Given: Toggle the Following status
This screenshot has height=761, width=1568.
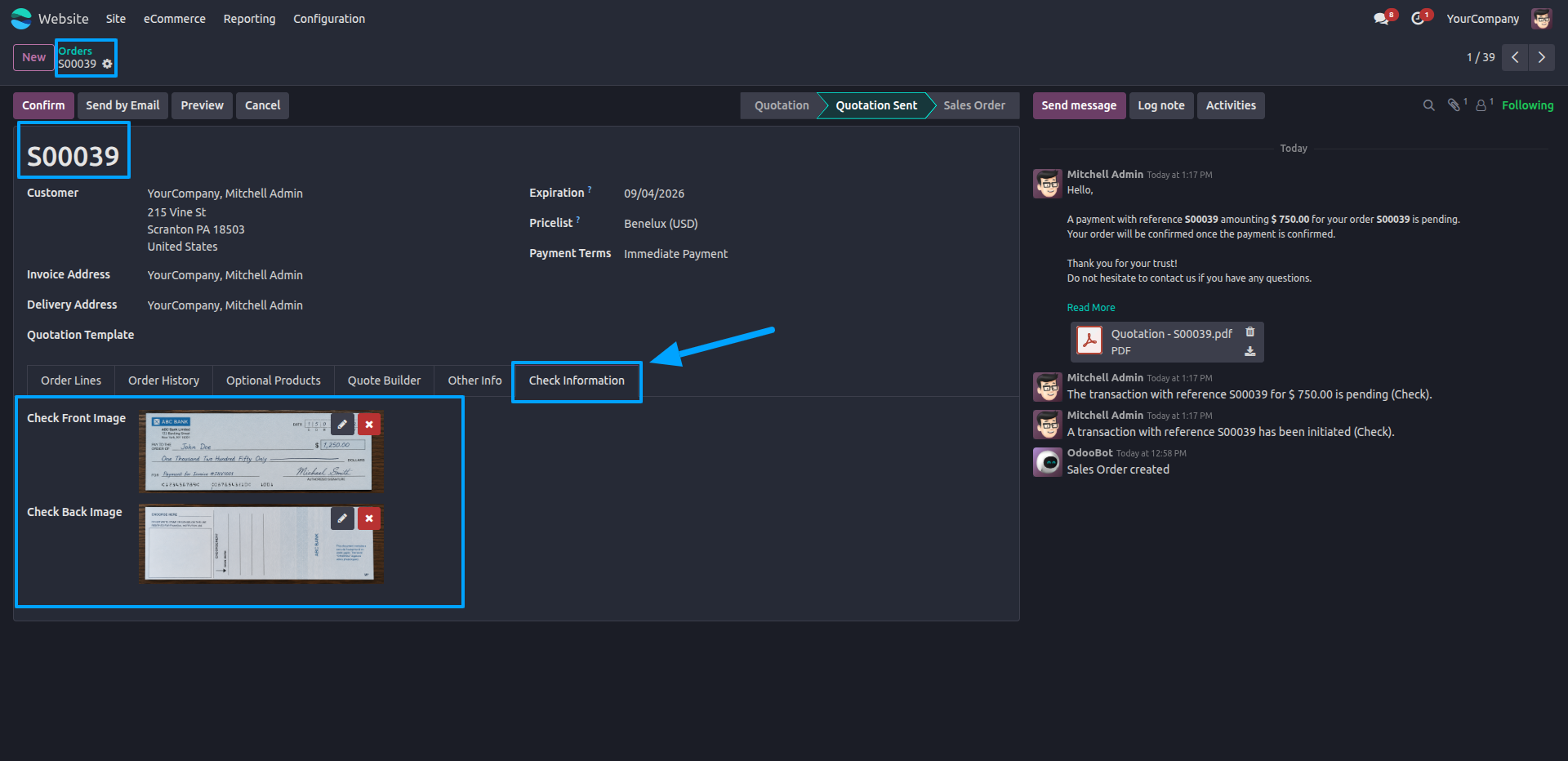Looking at the screenshot, I should (1527, 105).
